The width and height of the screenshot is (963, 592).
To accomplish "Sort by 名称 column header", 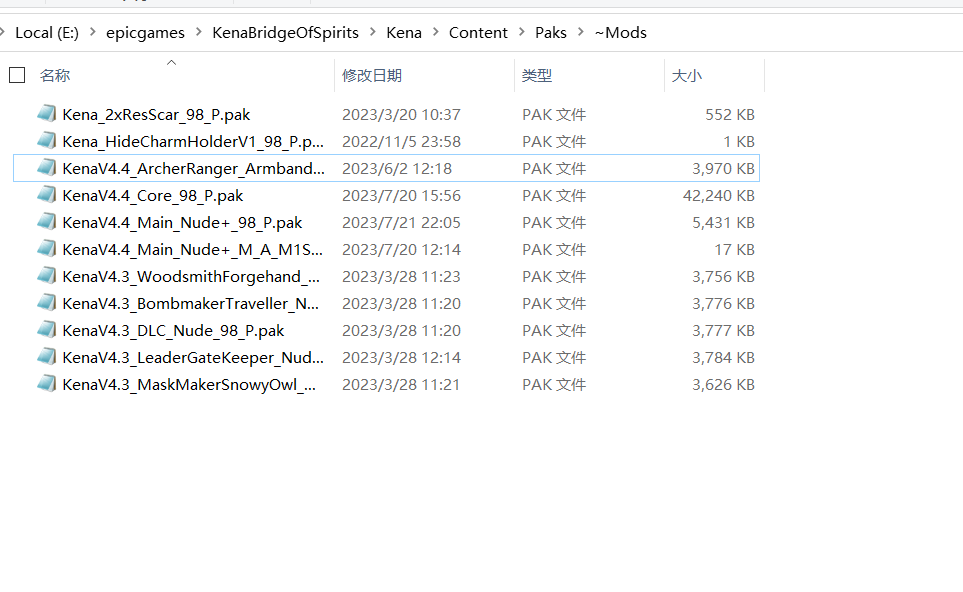I will point(55,76).
